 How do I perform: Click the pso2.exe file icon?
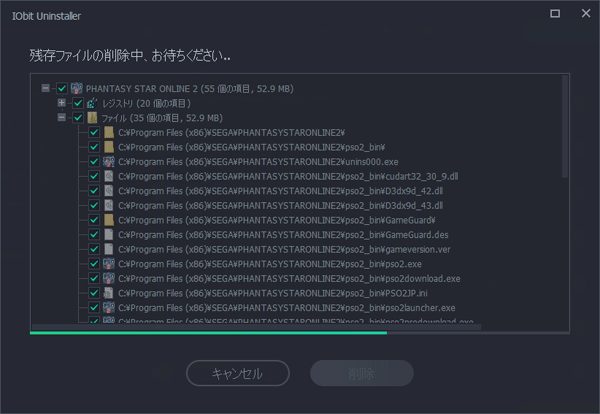coord(109,264)
